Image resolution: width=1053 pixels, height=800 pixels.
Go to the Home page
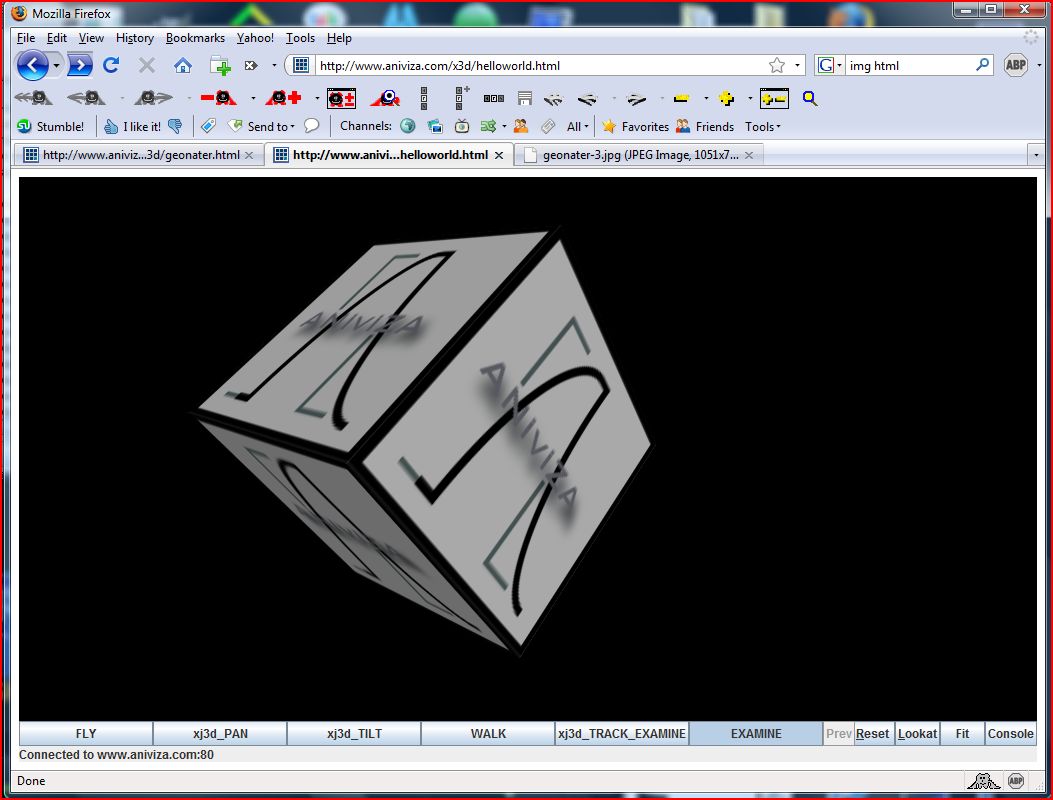click(x=183, y=65)
